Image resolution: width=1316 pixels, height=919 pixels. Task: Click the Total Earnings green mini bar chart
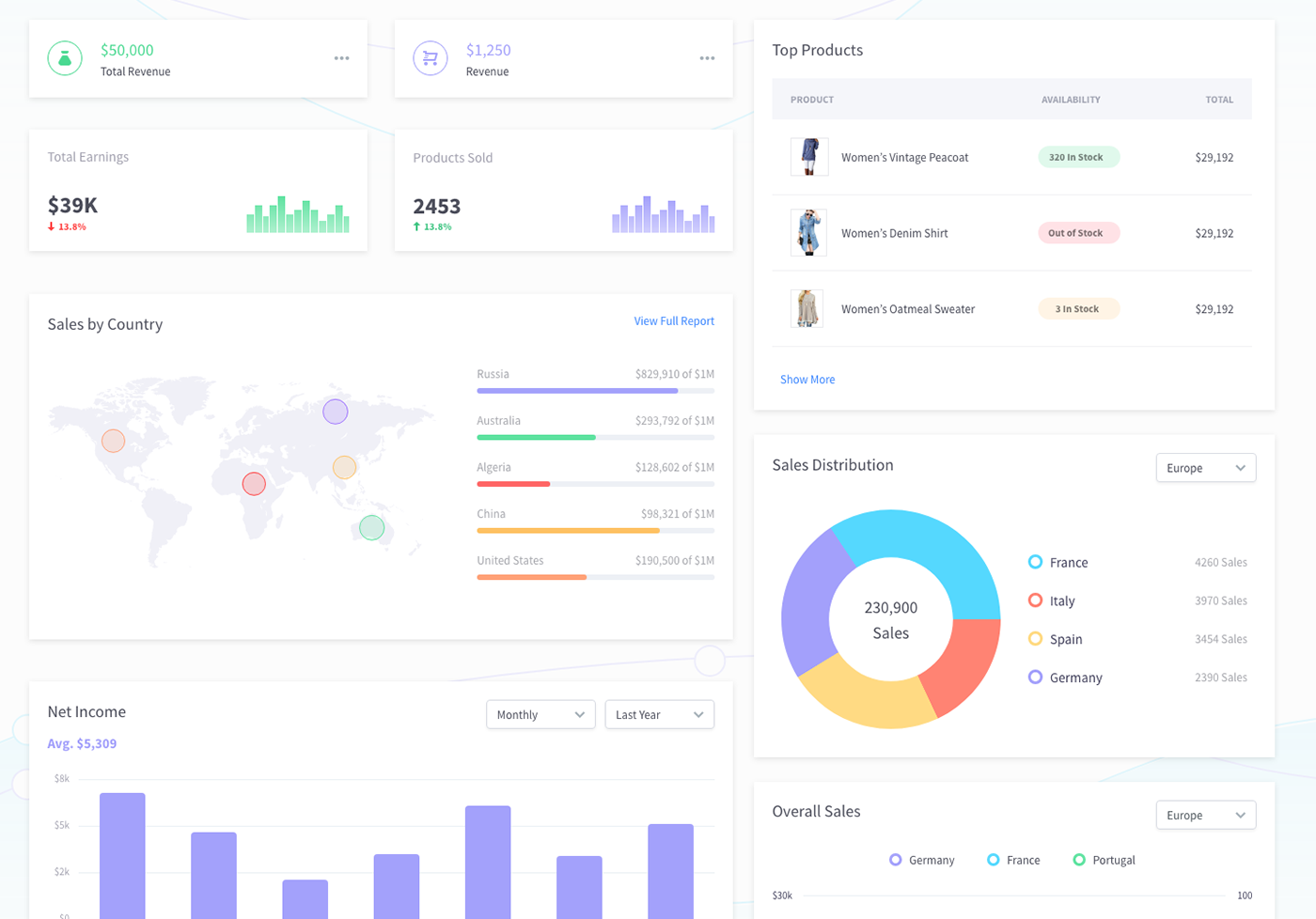[298, 214]
